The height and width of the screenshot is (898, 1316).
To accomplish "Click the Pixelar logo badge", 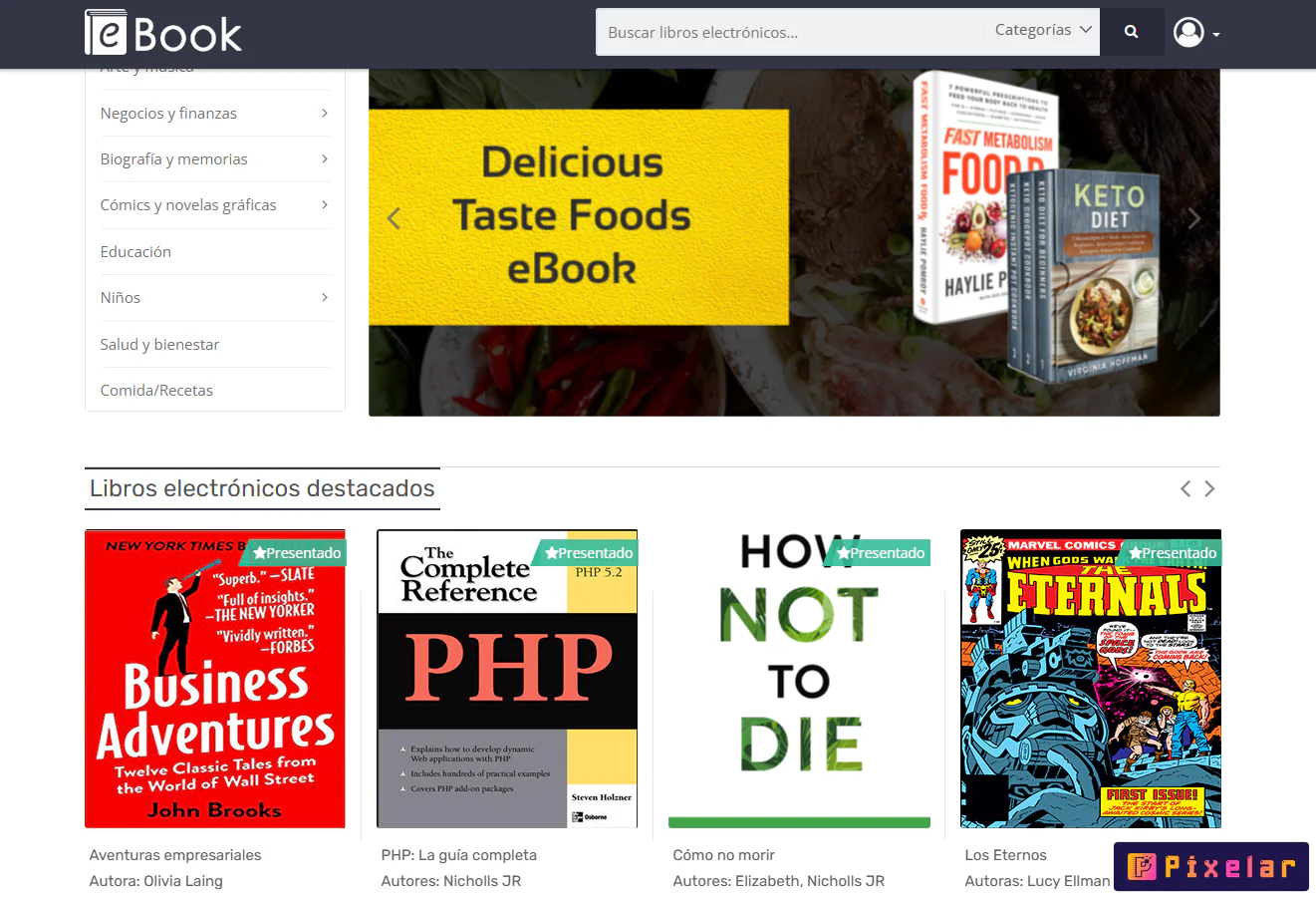I will [1210, 866].
